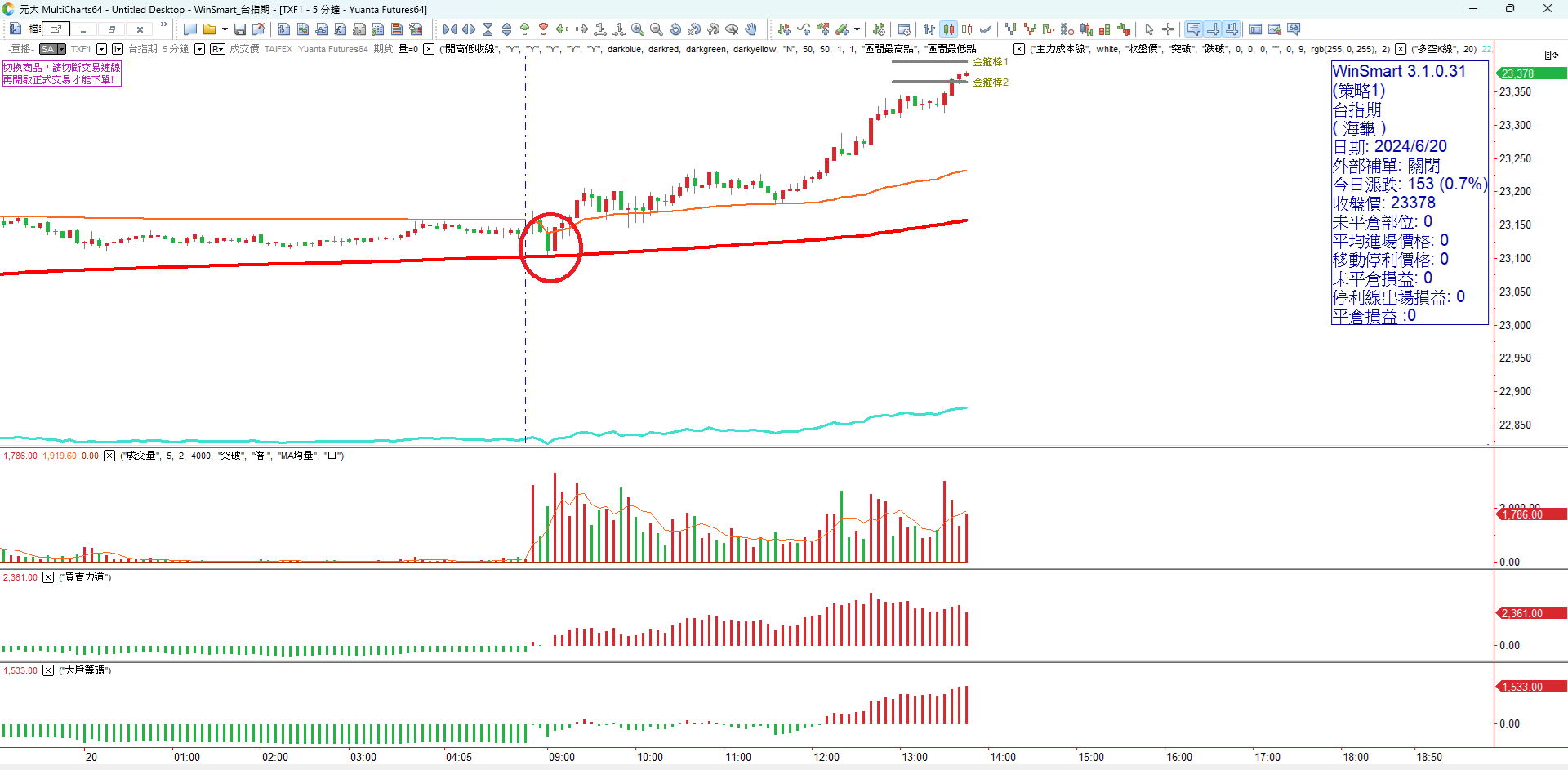Screen dimensions: 1568x770
Task: Zoom out with the magnifier minus icon
Action: (657, 29)
